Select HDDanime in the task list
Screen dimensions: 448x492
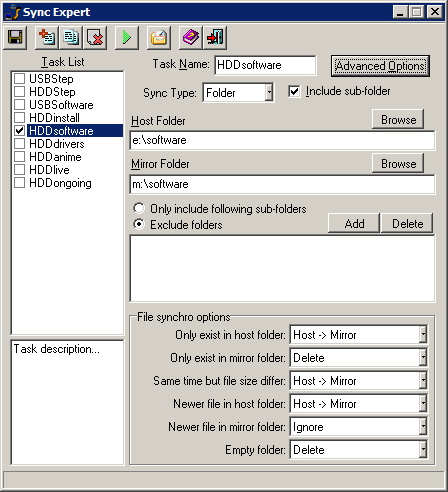coord(55,157)
